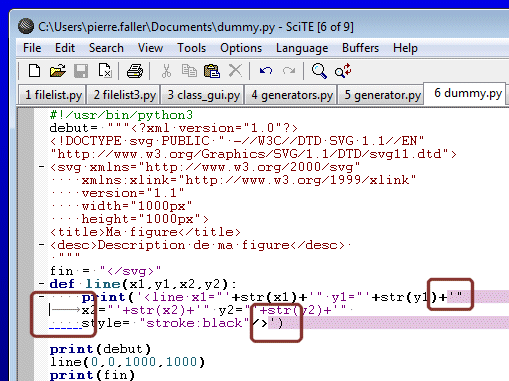Collapse fold marker at print('<line x1= line
This screenshot has width=509, height=381.
[x=41, y=297]
